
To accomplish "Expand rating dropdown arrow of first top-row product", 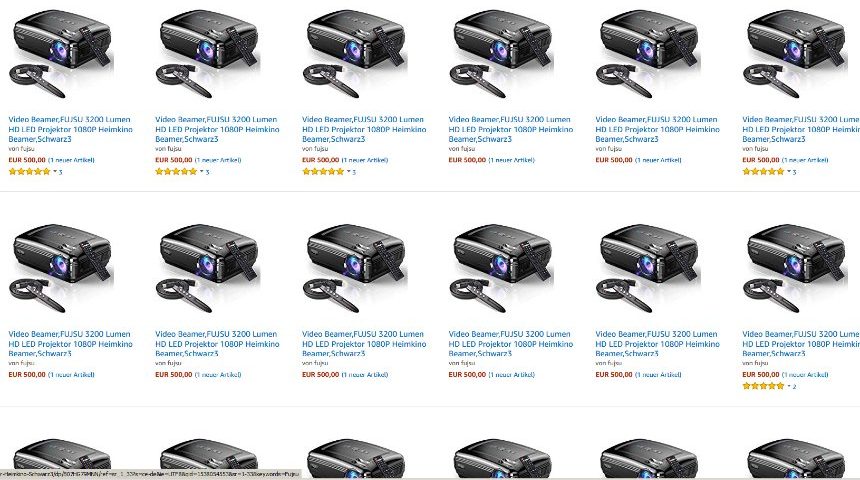I will point(55,171).
